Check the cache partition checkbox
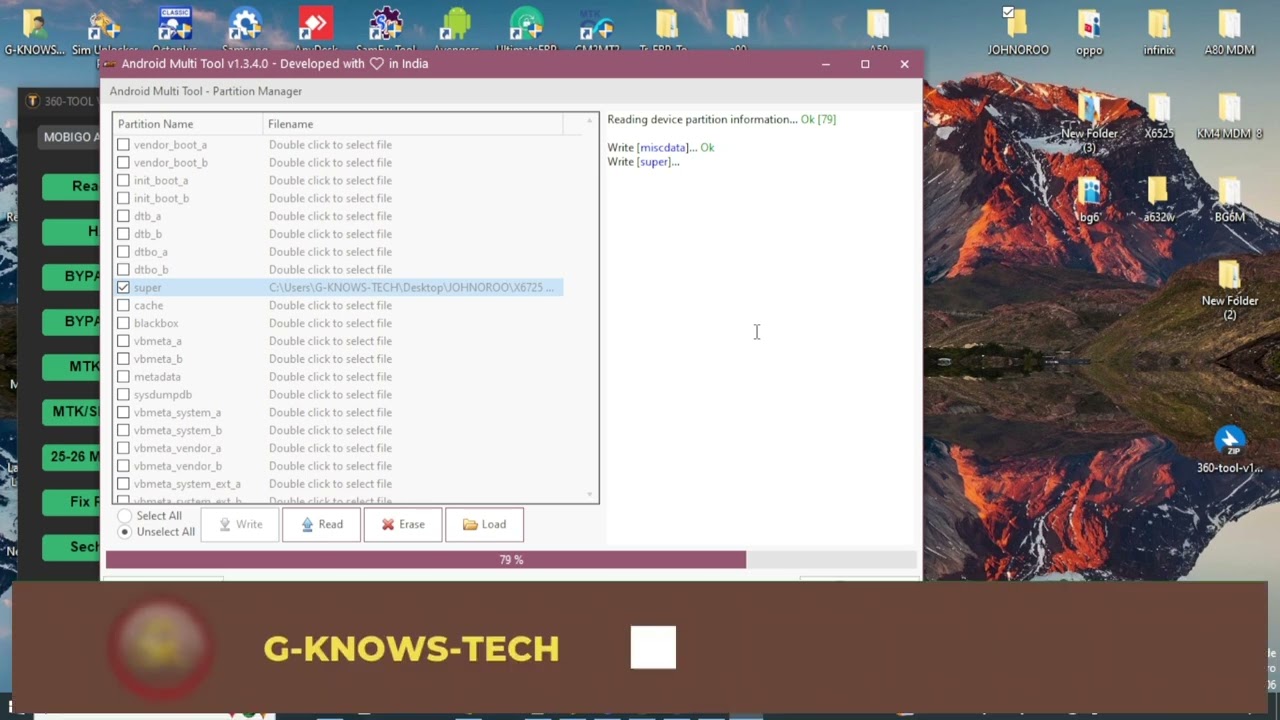The image size is (1280, 720). click(x=123, y=306)
